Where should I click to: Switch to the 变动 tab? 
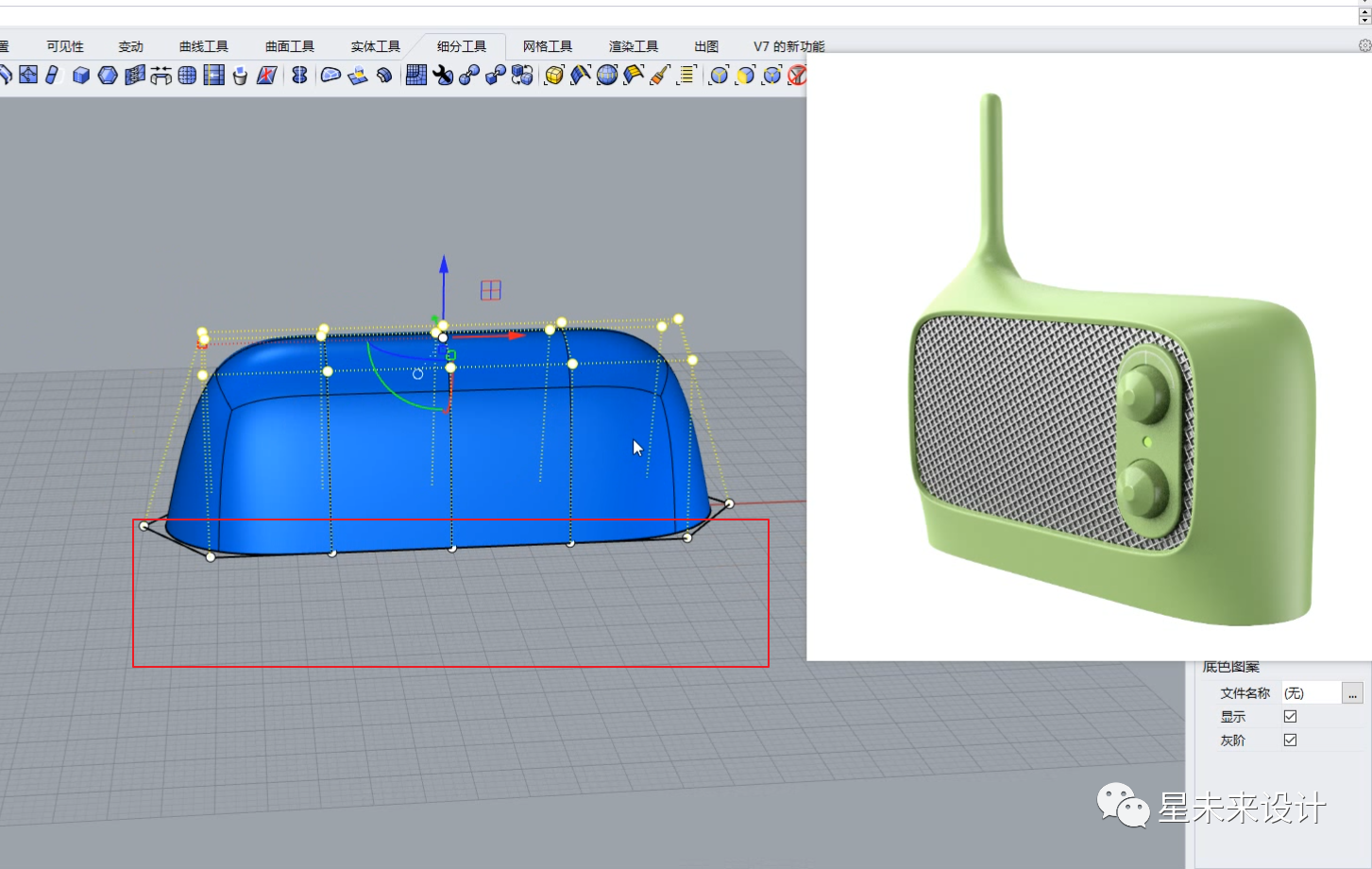(x=130, y=46)
